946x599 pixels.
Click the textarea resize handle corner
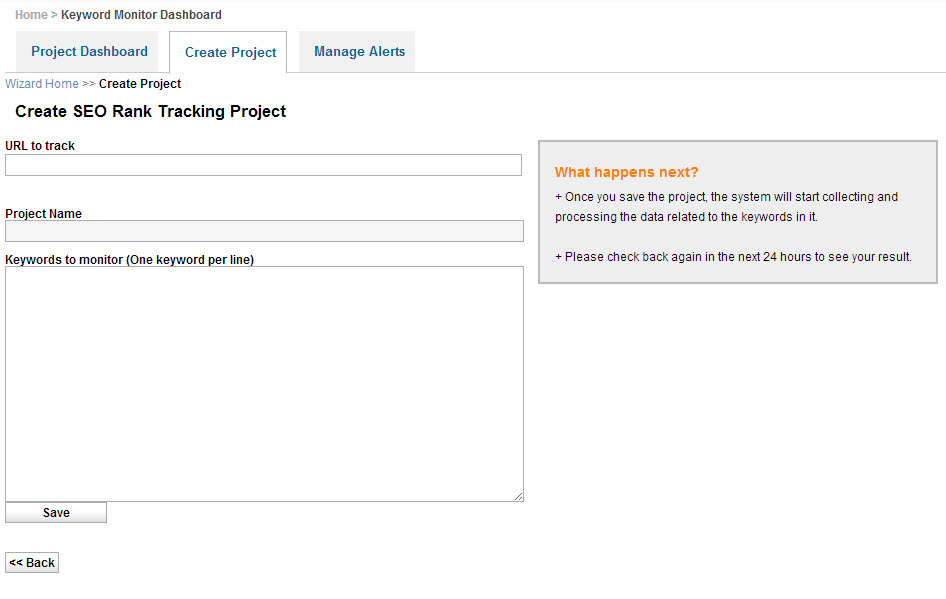click(518, 496)
